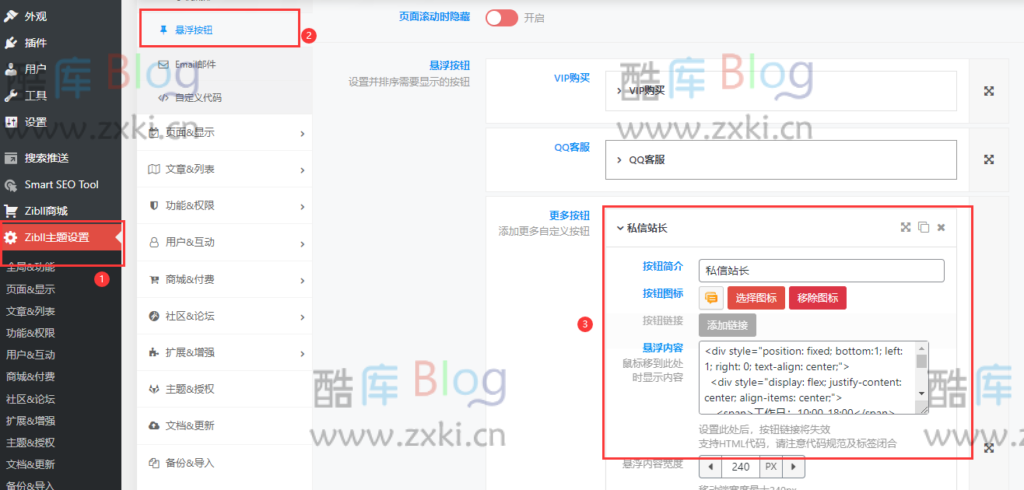Image resolution: width=1024 pixels, height=490 pixels.
Task: Click the 外观 paintbrush icon
Action: tap(10, 16)
